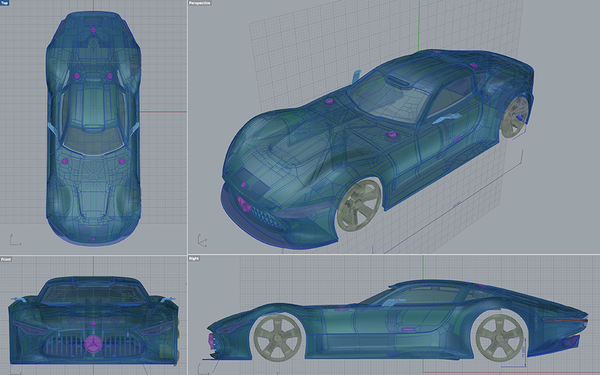Screen dimensions: 600x375
Task: Select the Mercedes star emblem in Front view
Action: (94, 343)
